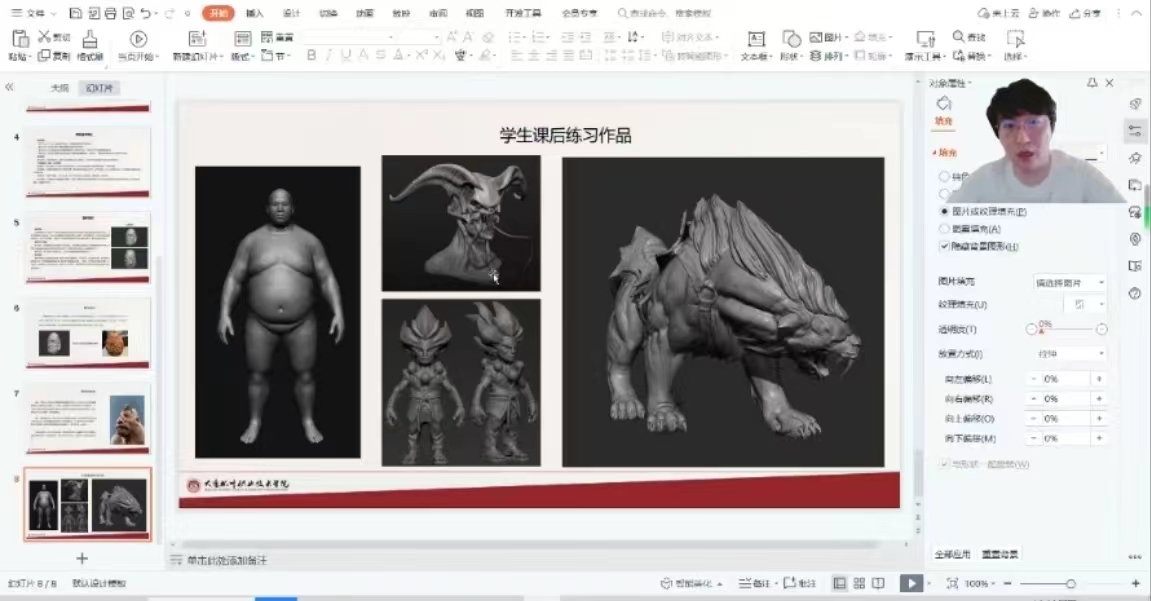
Task: Click 重置背景 button
Action: [x=999, y=554]
